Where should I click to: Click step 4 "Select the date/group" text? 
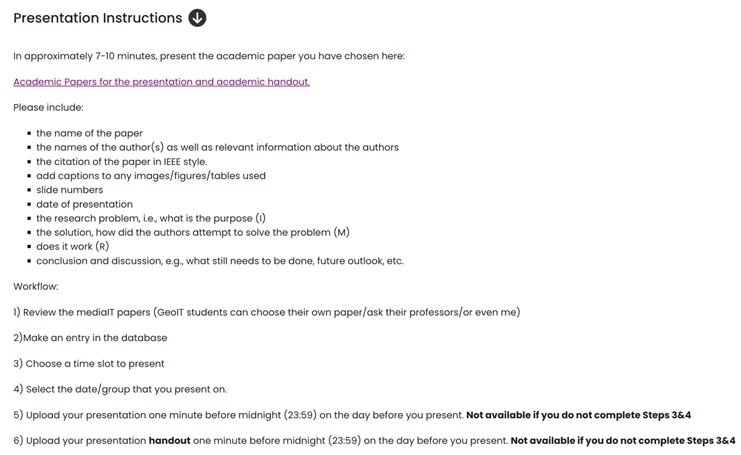coord(120,389)
